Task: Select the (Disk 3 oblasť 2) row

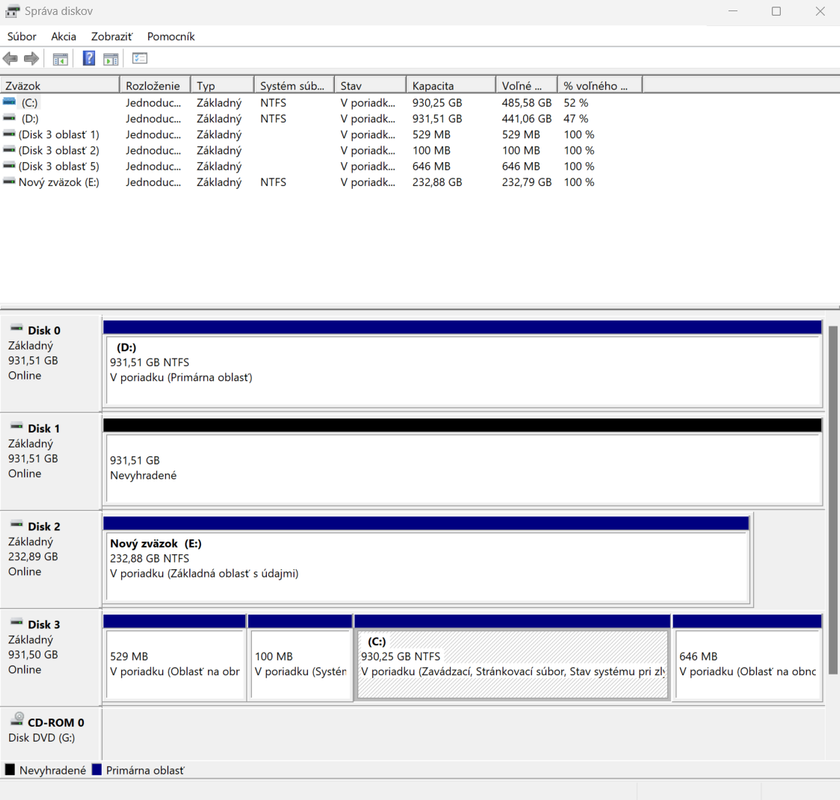Action: pos(321,151)
